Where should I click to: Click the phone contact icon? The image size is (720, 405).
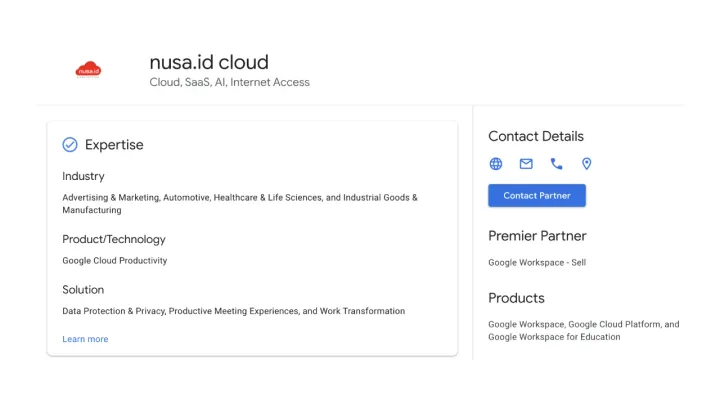(x=556, y=163)
